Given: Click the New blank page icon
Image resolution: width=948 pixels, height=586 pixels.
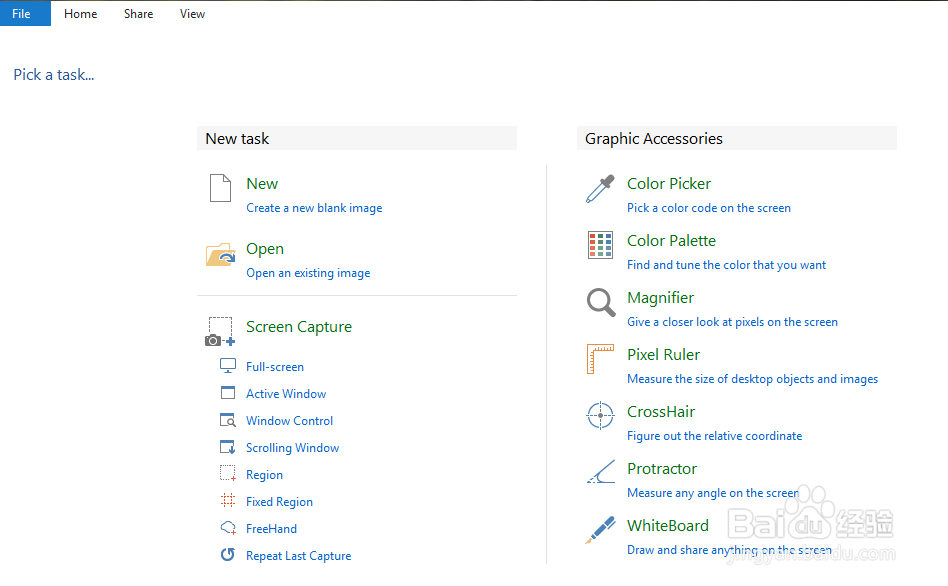Looking at the screenshot, I should click(x=220, y=188).
